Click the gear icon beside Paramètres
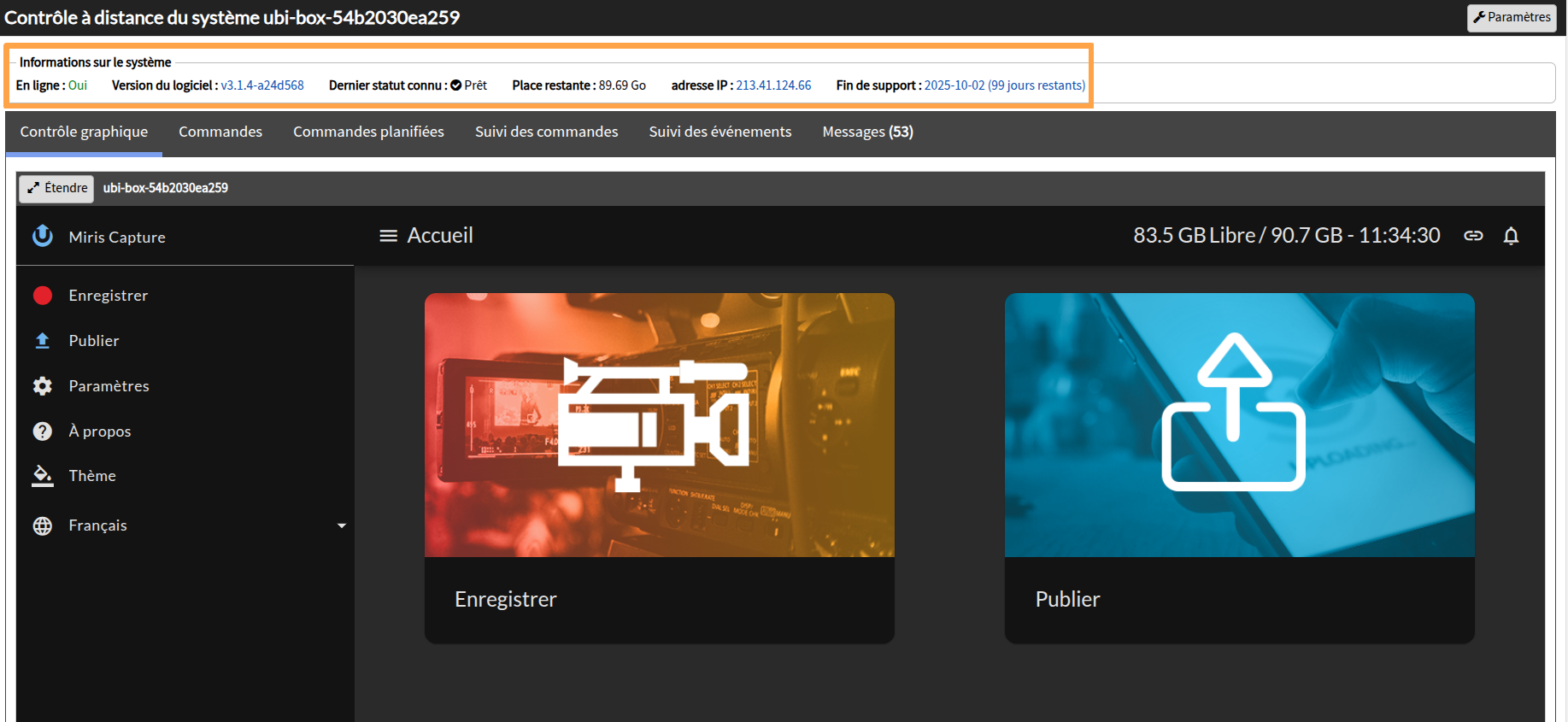The height and width of the screenshot is (722, 1568). coord(43,386)
